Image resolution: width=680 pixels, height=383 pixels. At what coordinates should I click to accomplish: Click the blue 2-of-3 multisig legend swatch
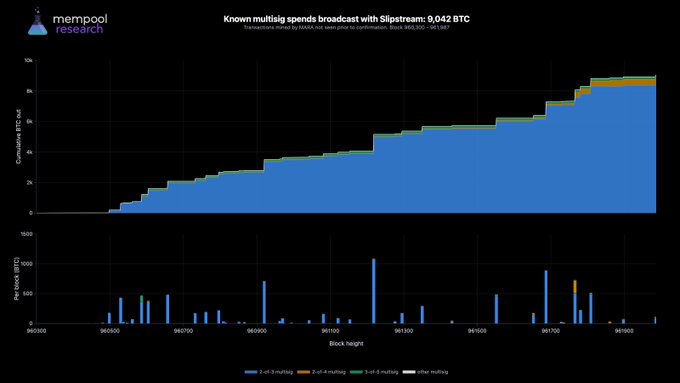click(251, 372)
